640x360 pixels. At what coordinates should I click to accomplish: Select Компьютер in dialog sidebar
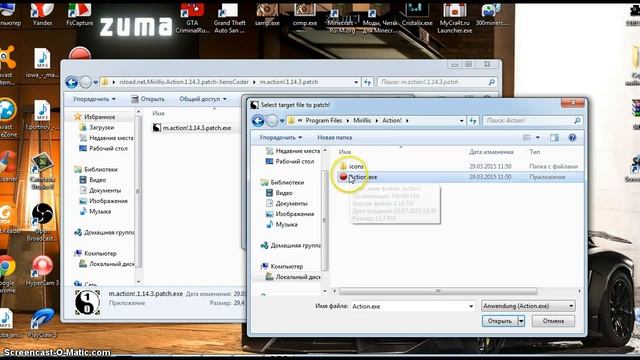282,267
